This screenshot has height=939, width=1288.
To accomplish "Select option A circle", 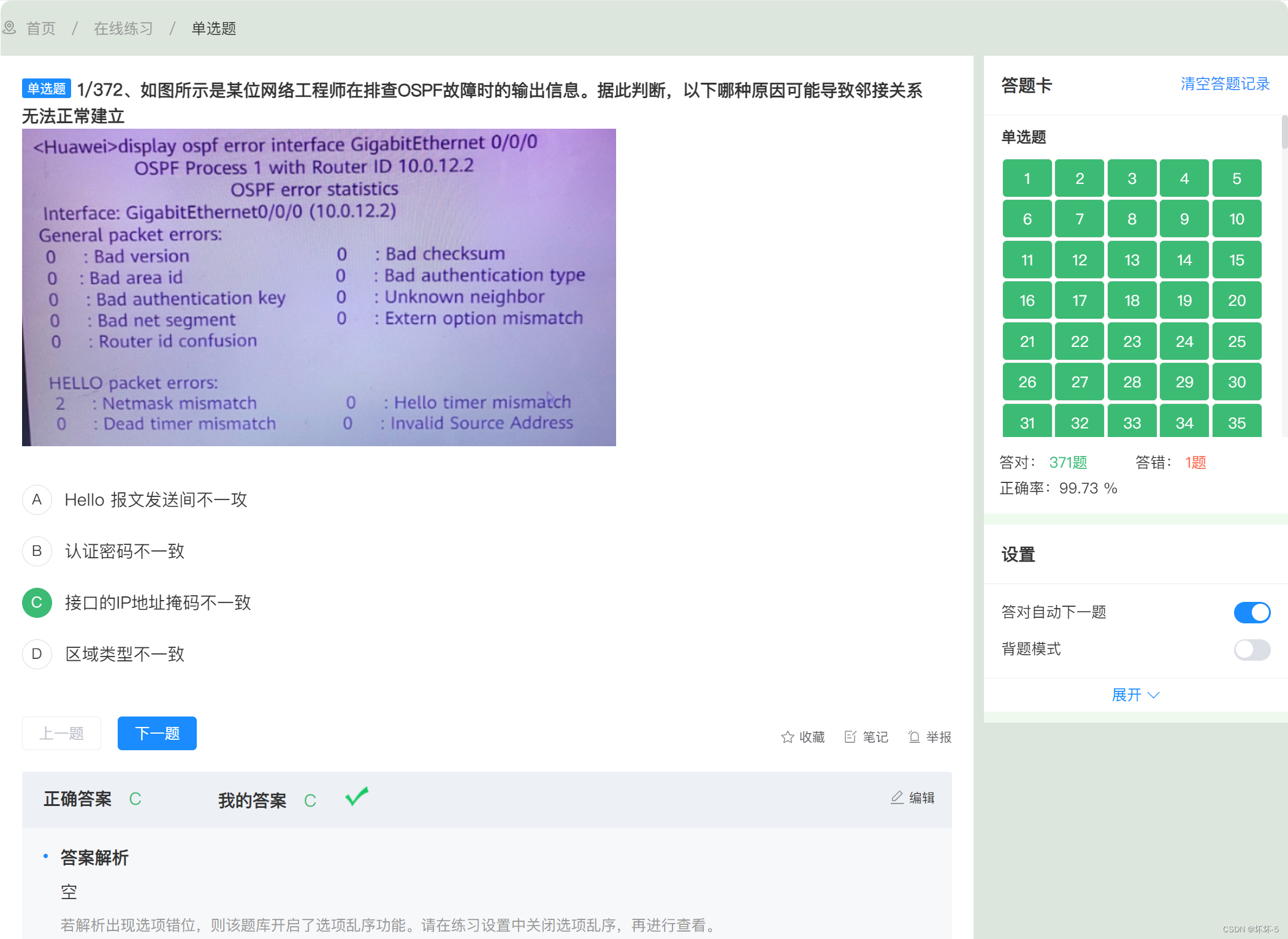I will [37, 500].
